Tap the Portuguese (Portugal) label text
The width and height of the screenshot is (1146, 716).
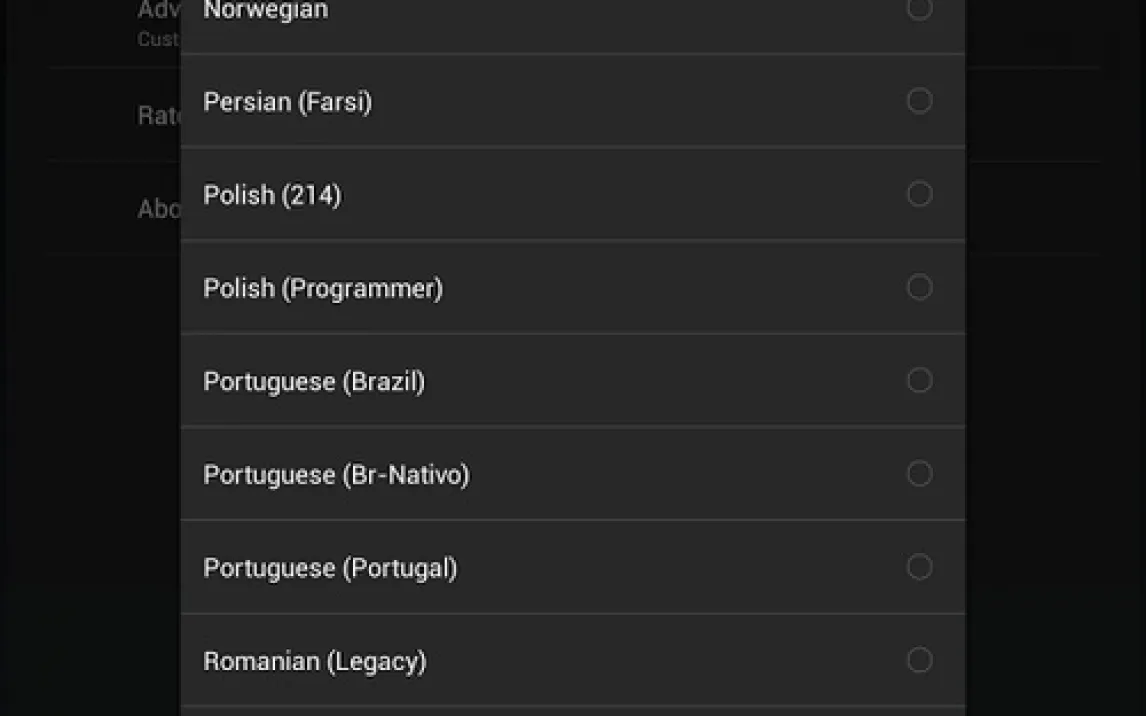pos(330,568)
